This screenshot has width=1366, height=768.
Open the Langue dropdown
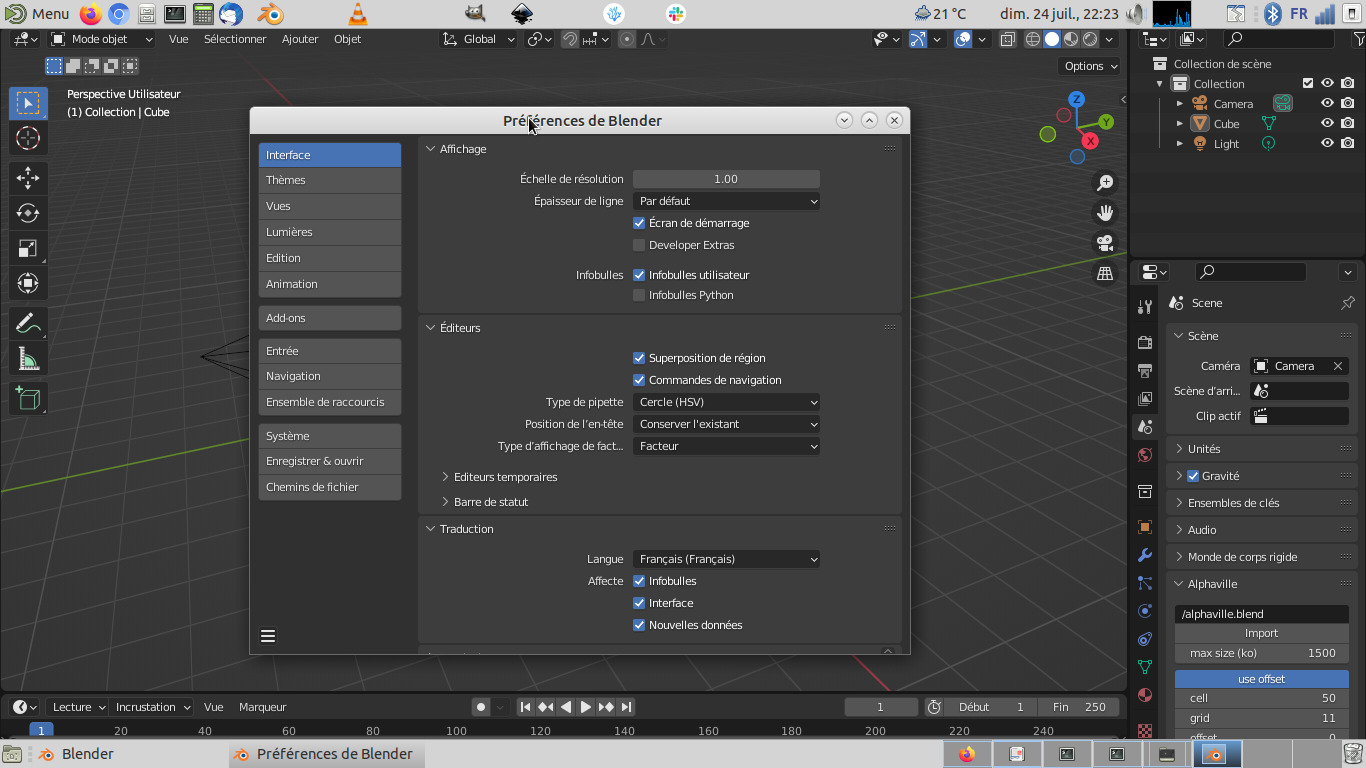coord(727,559)
